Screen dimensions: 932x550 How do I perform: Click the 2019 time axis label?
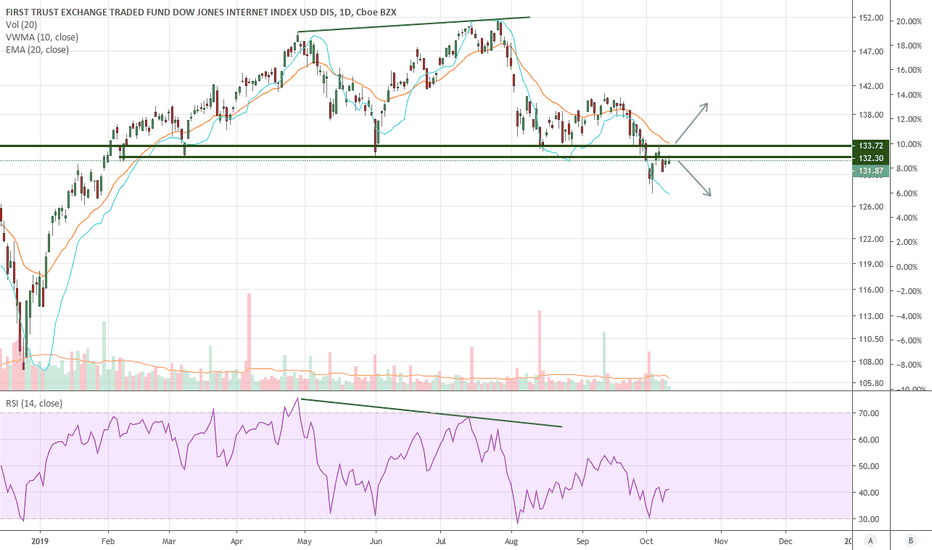pyautogui.click(x=40, y=541)
